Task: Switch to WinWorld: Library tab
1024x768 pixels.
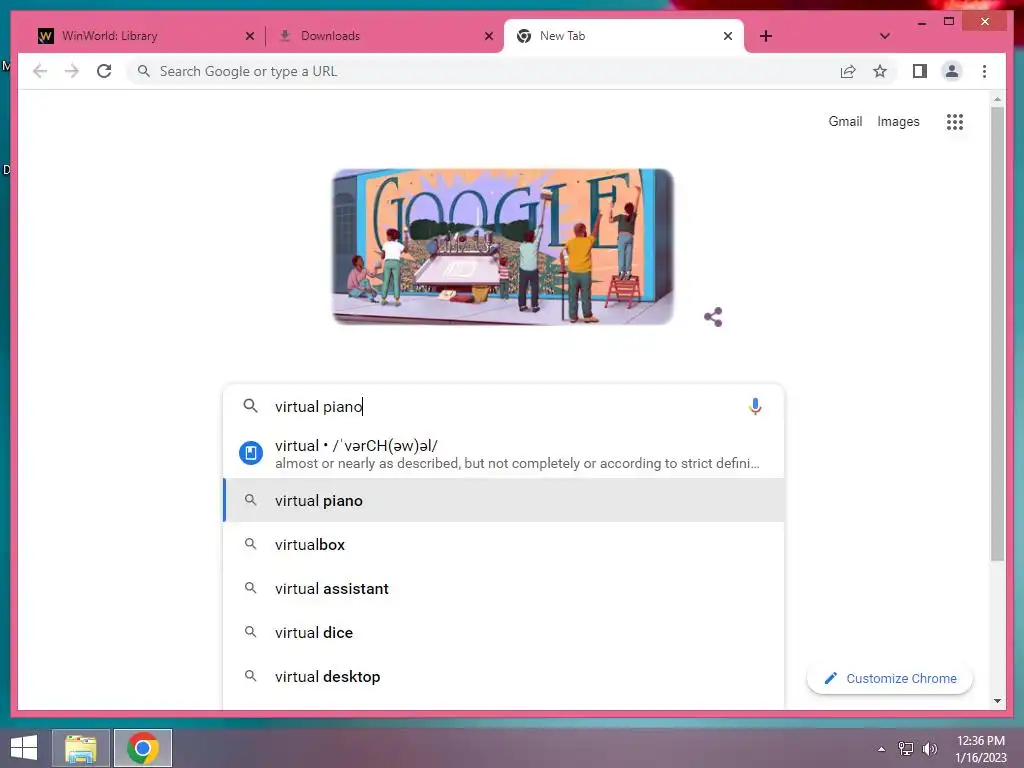Action: 144,36
